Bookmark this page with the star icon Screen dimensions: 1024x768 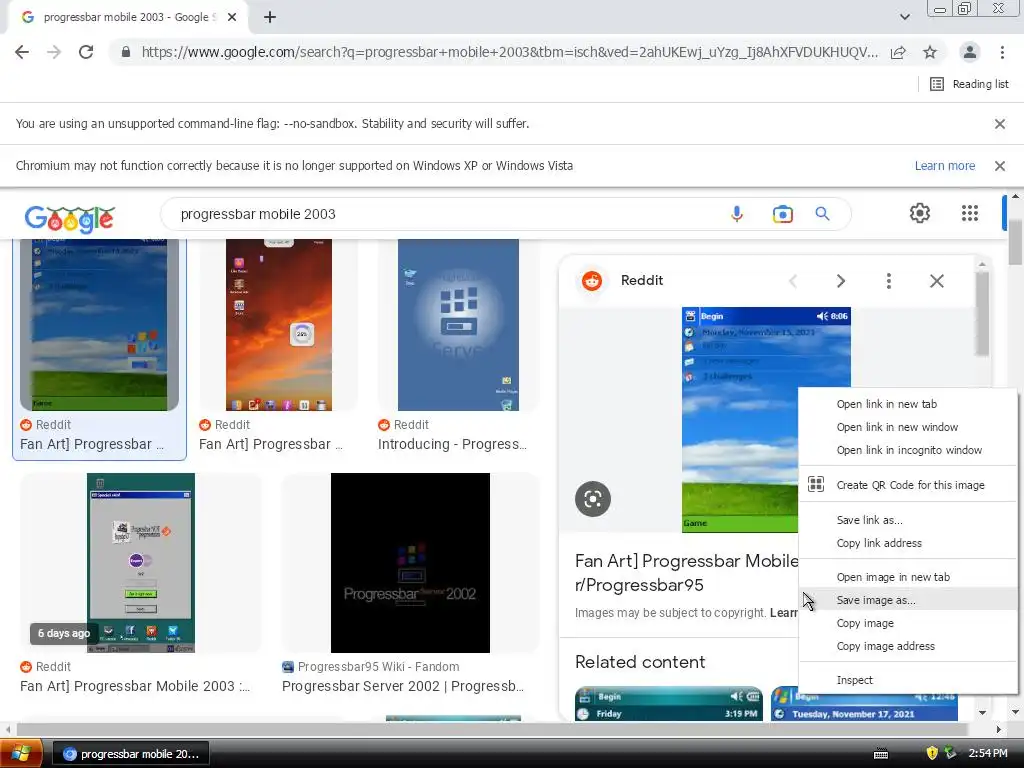pyautogui.click(x=930, y=52)
